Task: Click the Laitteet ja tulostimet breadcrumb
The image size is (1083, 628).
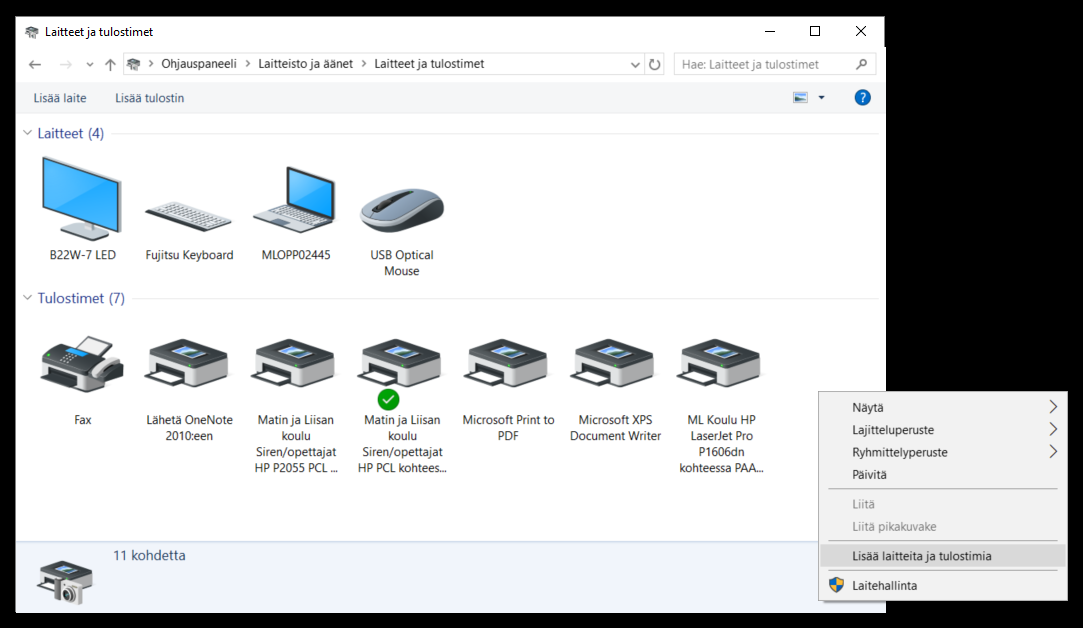Action: coord(429,64)
